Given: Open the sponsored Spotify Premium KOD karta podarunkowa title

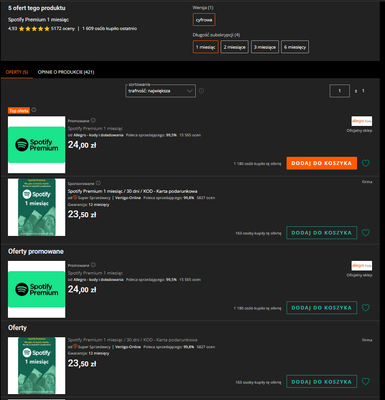Looking at the screenshot, I should [132, 191].
